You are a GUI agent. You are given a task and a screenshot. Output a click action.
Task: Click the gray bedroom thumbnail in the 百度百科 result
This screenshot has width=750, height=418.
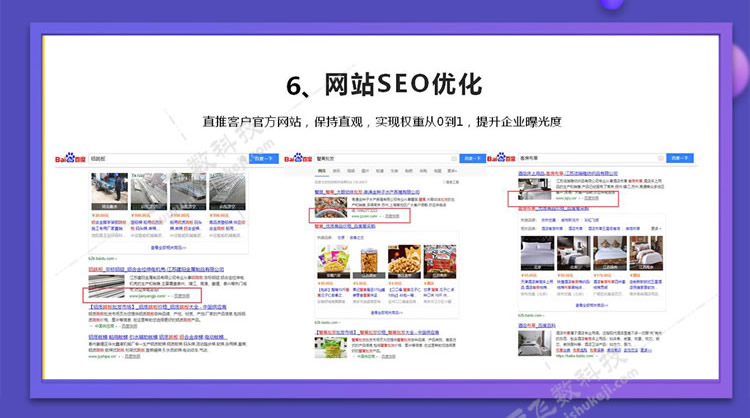534,343
